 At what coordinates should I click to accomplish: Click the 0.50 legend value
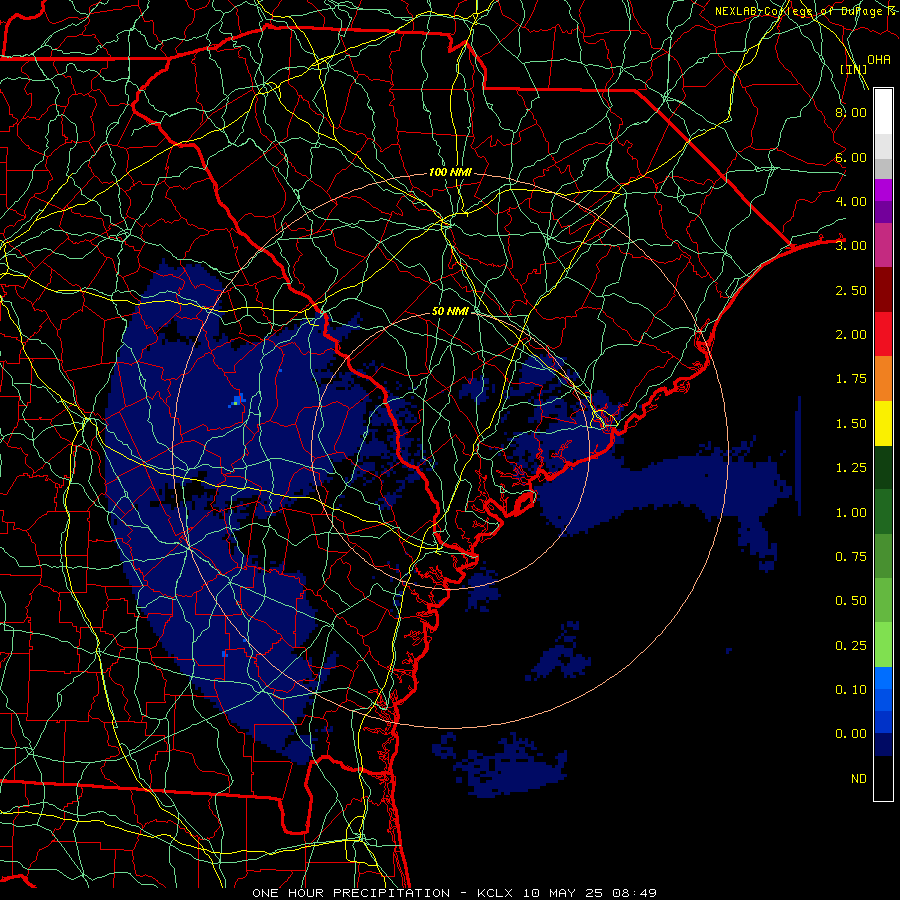tap(851, 601)
